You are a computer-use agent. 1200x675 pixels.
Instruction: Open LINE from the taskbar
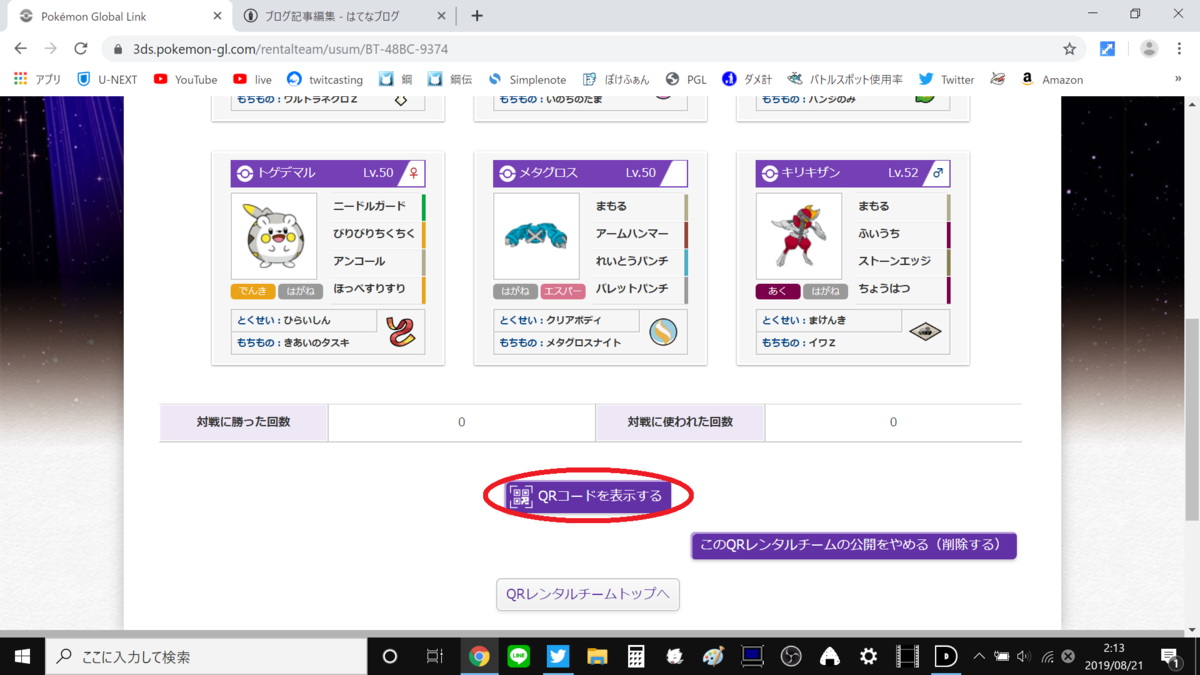coord(519,656)
